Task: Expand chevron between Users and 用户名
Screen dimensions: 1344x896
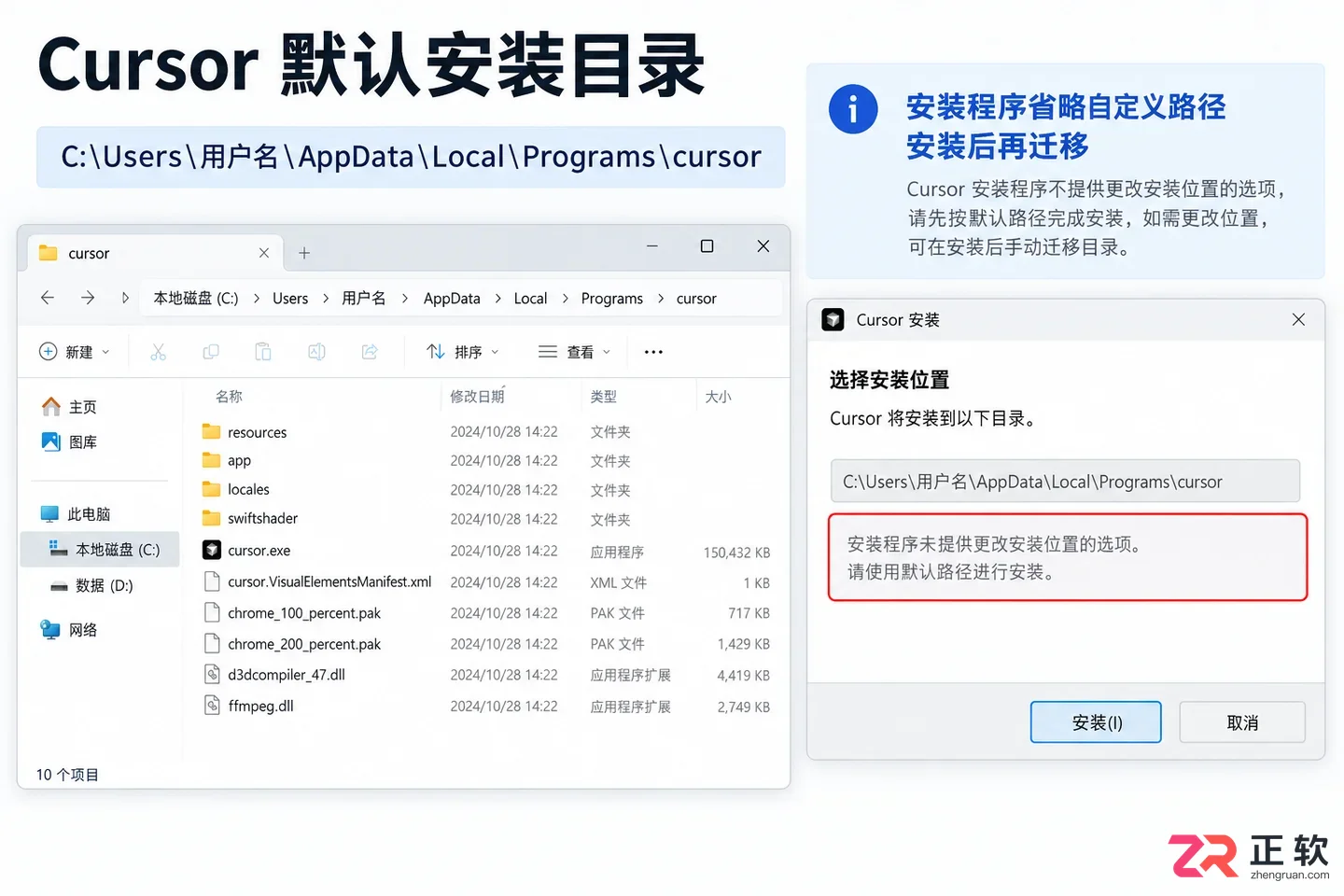Action: tap(326, 299)
